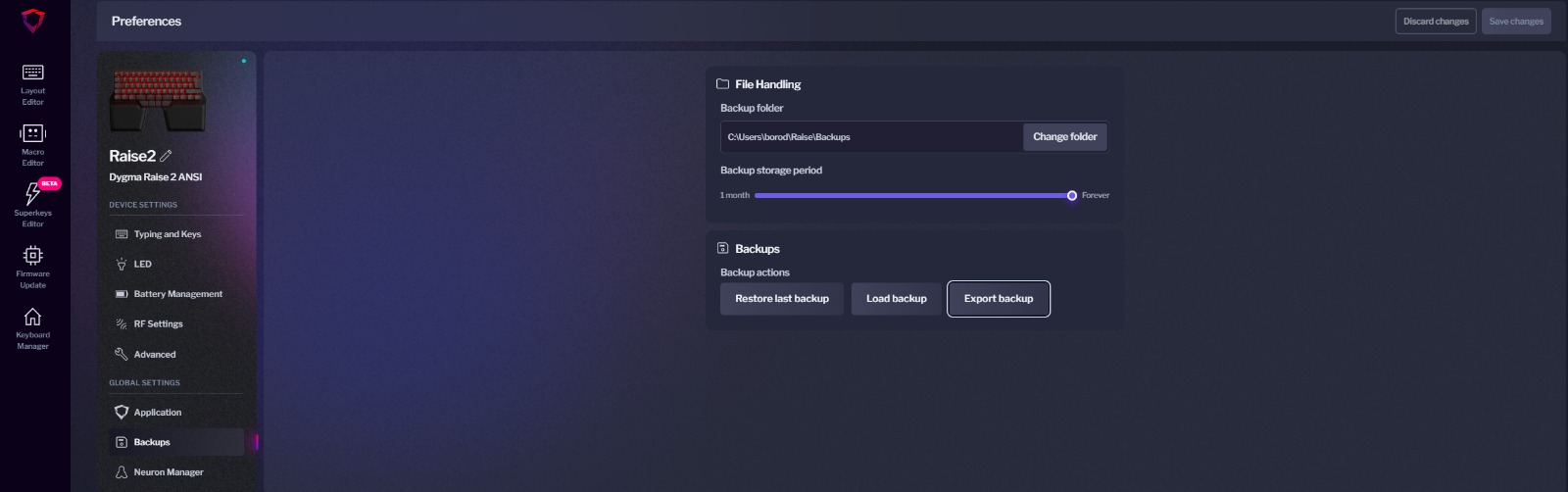Click the Change folder button
This screenshot has height=492, width=1568.
(x=1065, y=137)
